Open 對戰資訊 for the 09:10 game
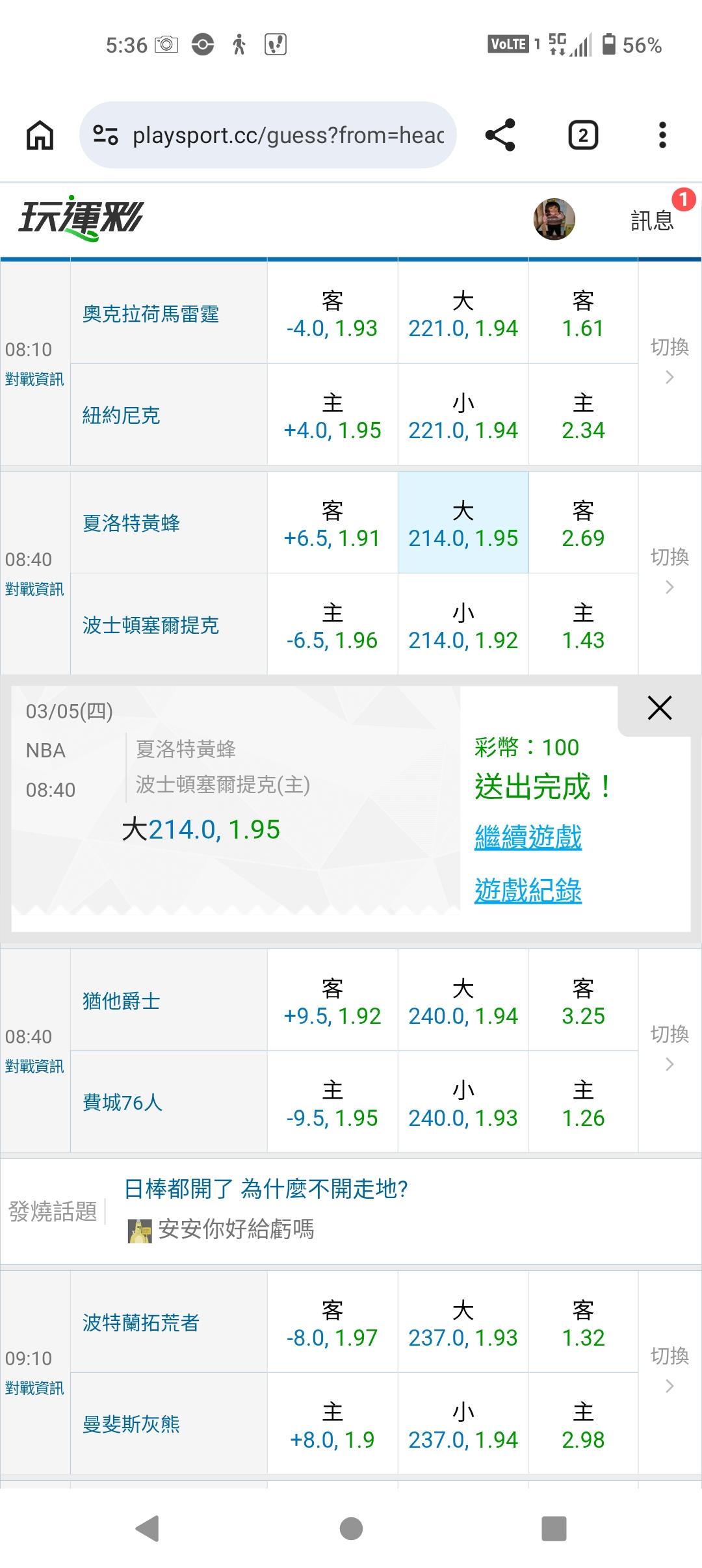The image size is (702, 1568). pyautogui.click(x=34, y=1388)
